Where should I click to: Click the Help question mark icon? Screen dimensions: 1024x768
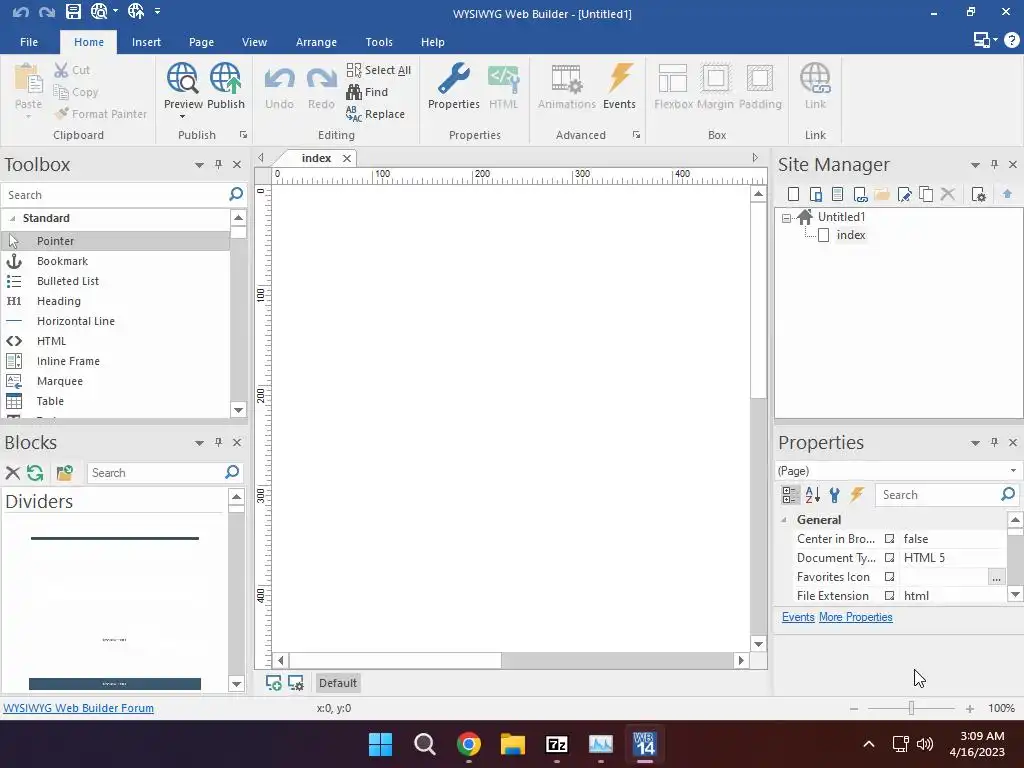(1012, 40)
